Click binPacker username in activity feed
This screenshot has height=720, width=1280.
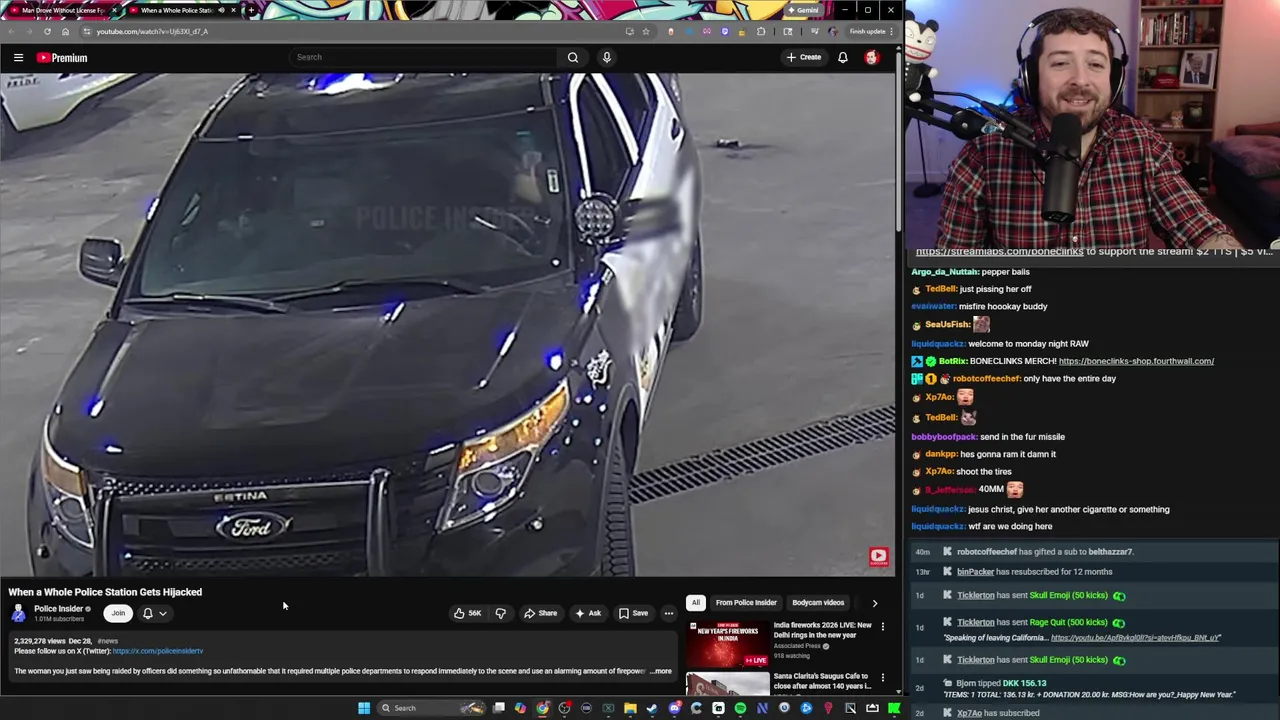click(x=975, y=572)
